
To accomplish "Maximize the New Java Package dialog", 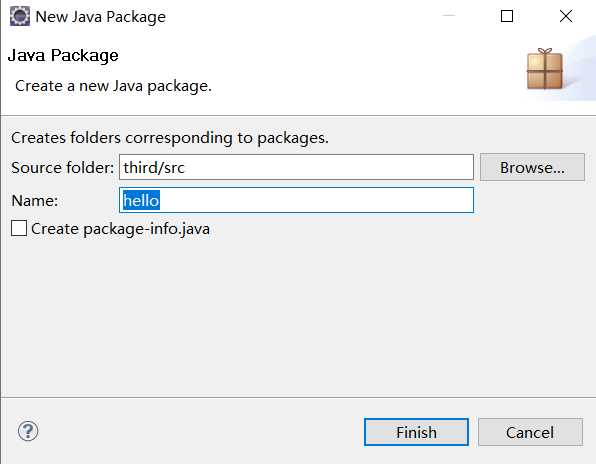I will [x=507, y=16].
